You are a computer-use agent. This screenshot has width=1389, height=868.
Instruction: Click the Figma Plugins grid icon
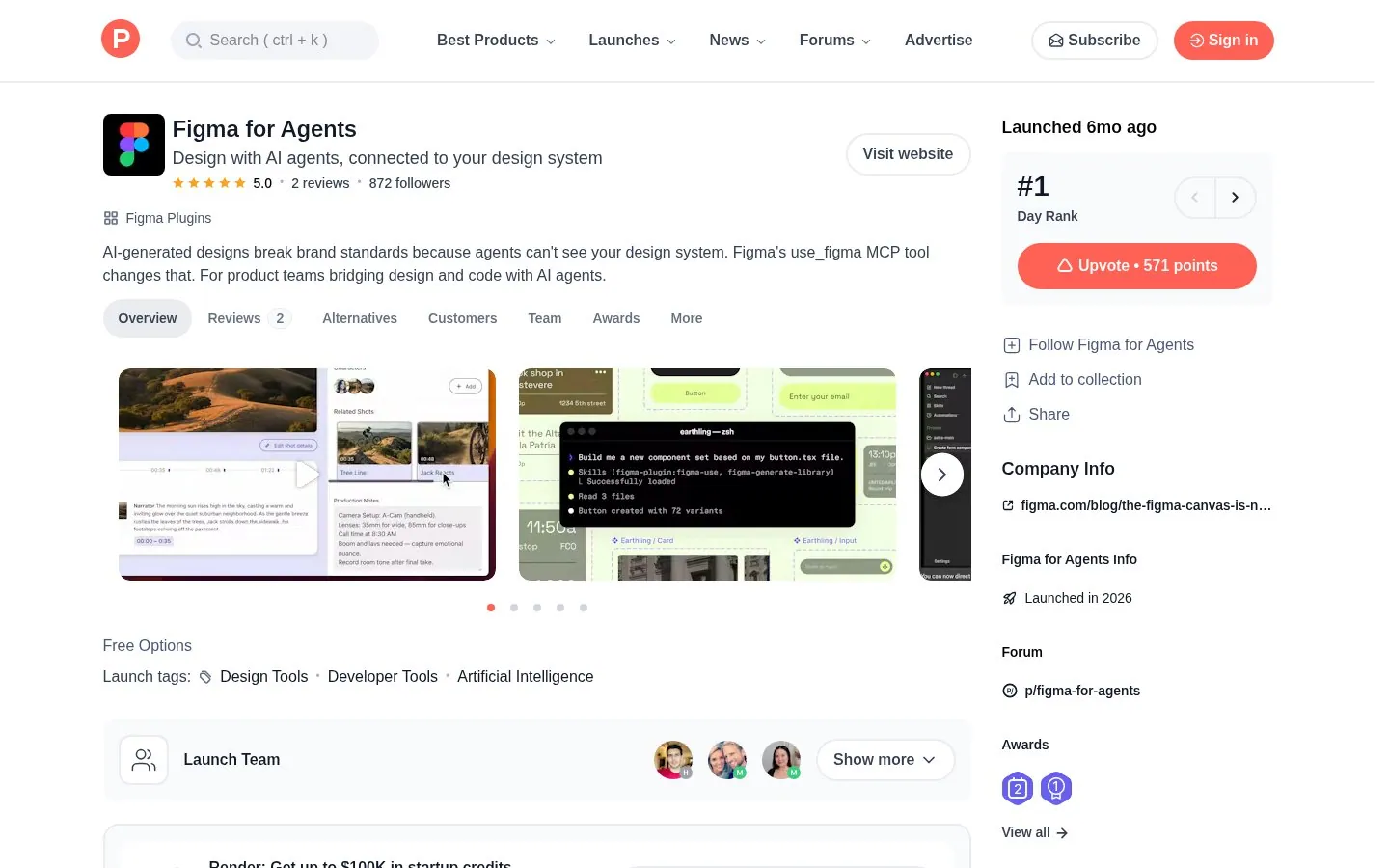[111, 218]
